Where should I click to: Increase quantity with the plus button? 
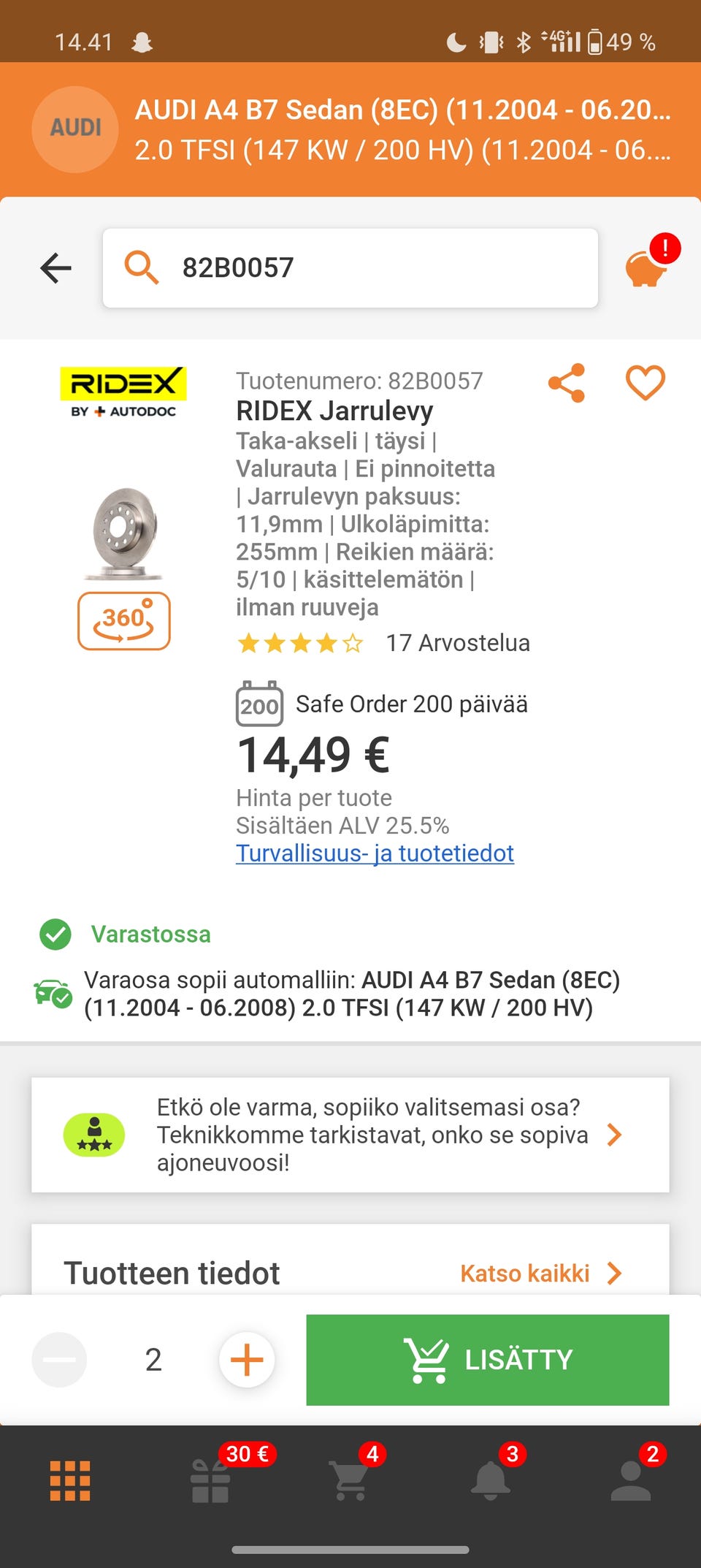tap(247, 1360)
